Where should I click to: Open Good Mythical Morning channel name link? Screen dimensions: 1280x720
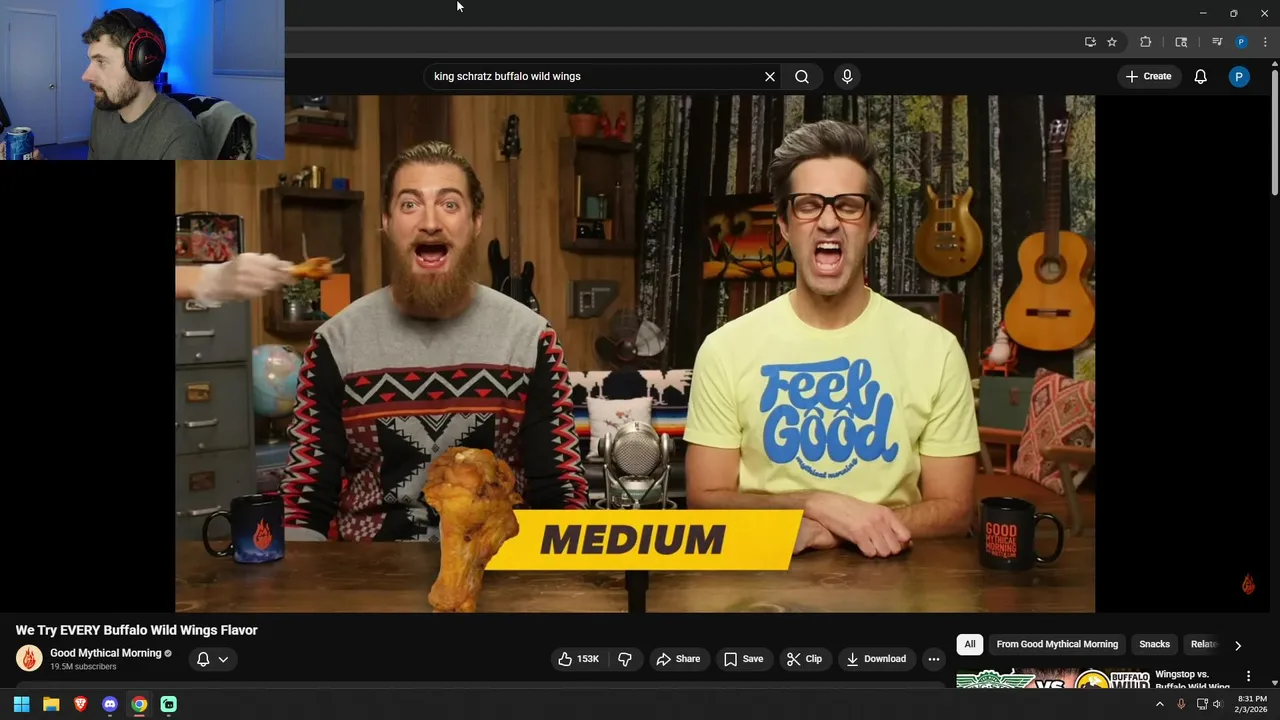(106, 653)
